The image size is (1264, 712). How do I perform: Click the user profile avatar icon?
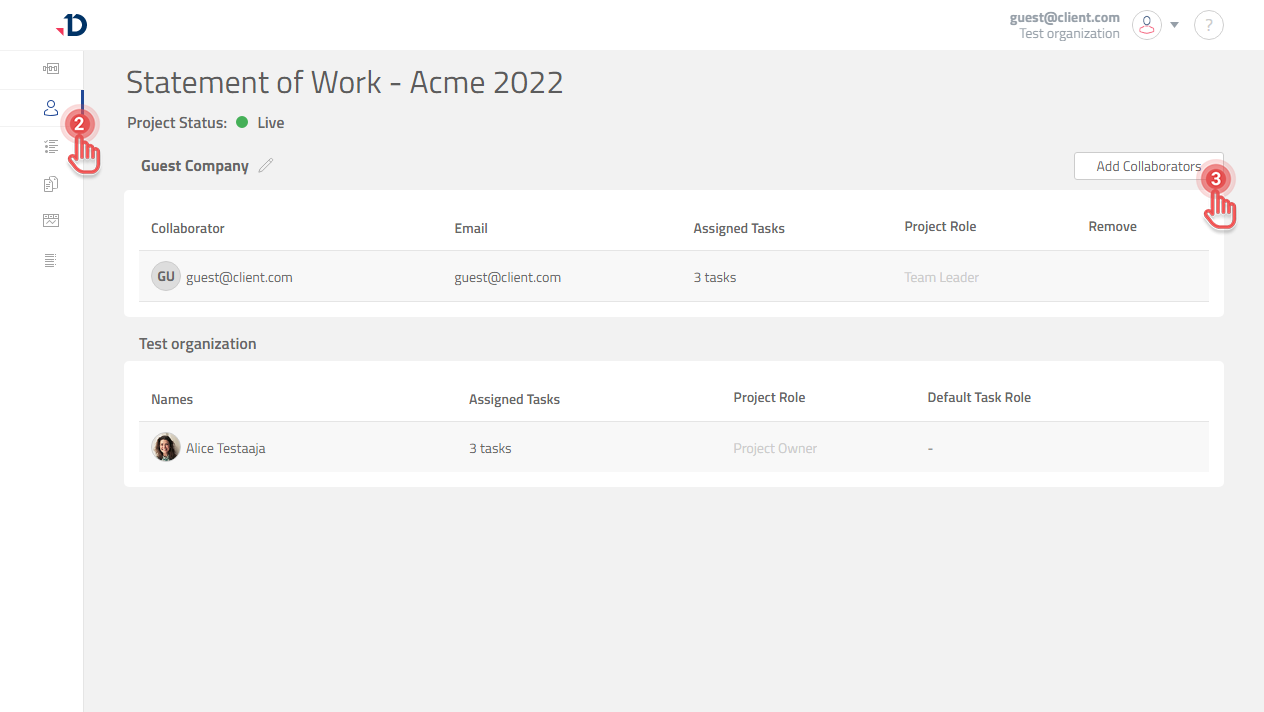pyautogui.click(x=1146, y=25)
